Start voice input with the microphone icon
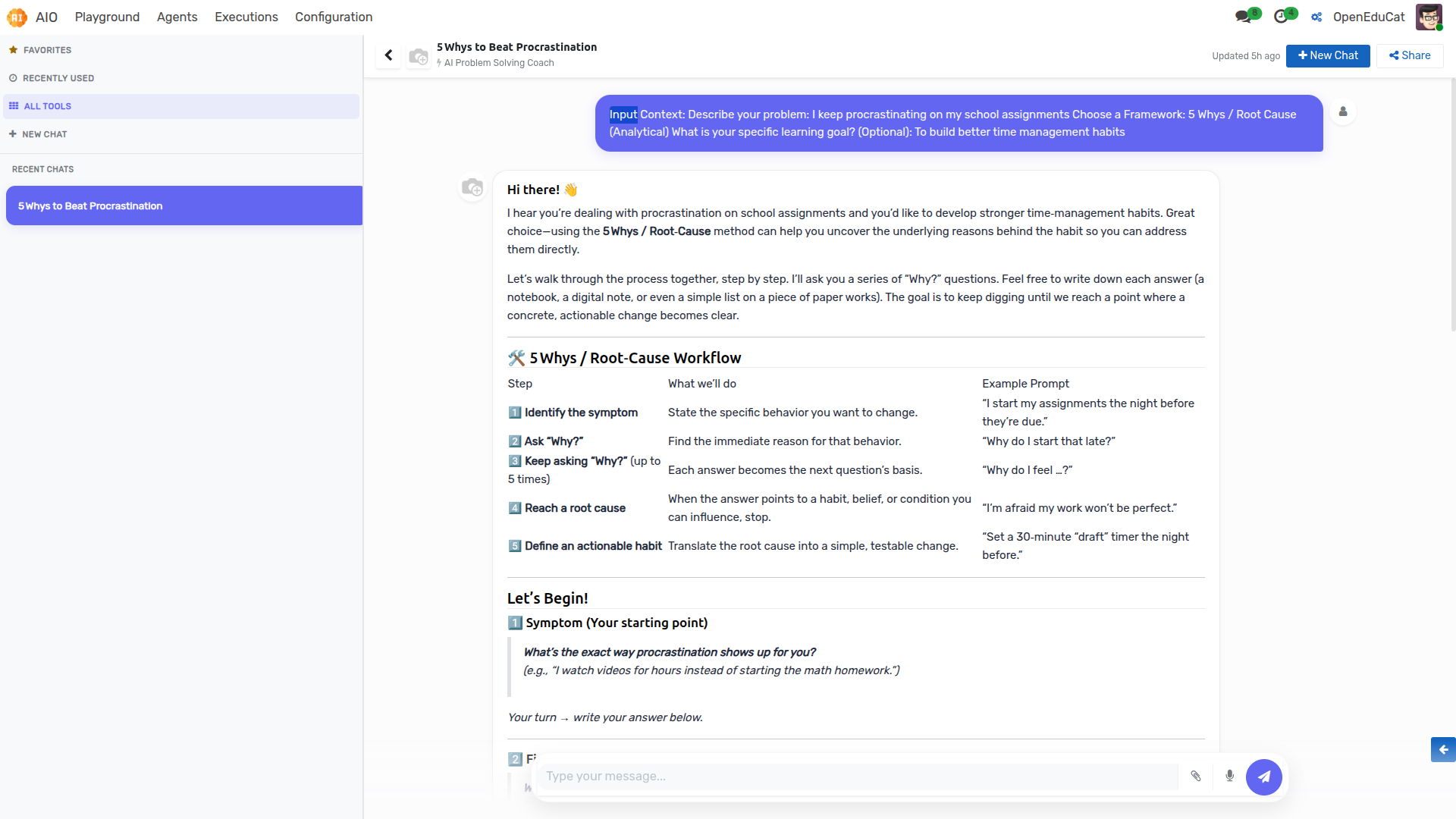 pos(1229,776)
